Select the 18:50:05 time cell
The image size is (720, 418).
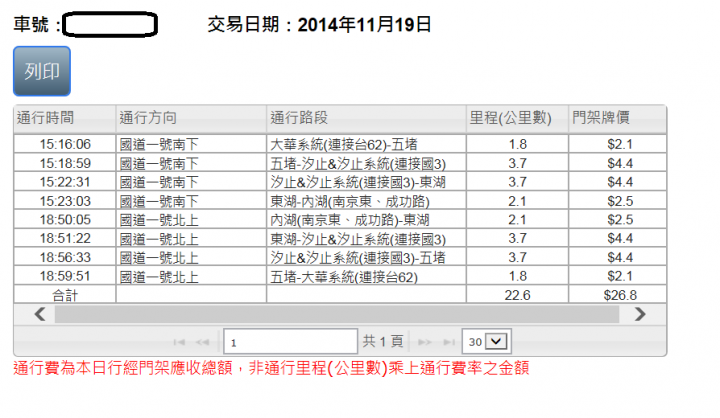[65, 220]
